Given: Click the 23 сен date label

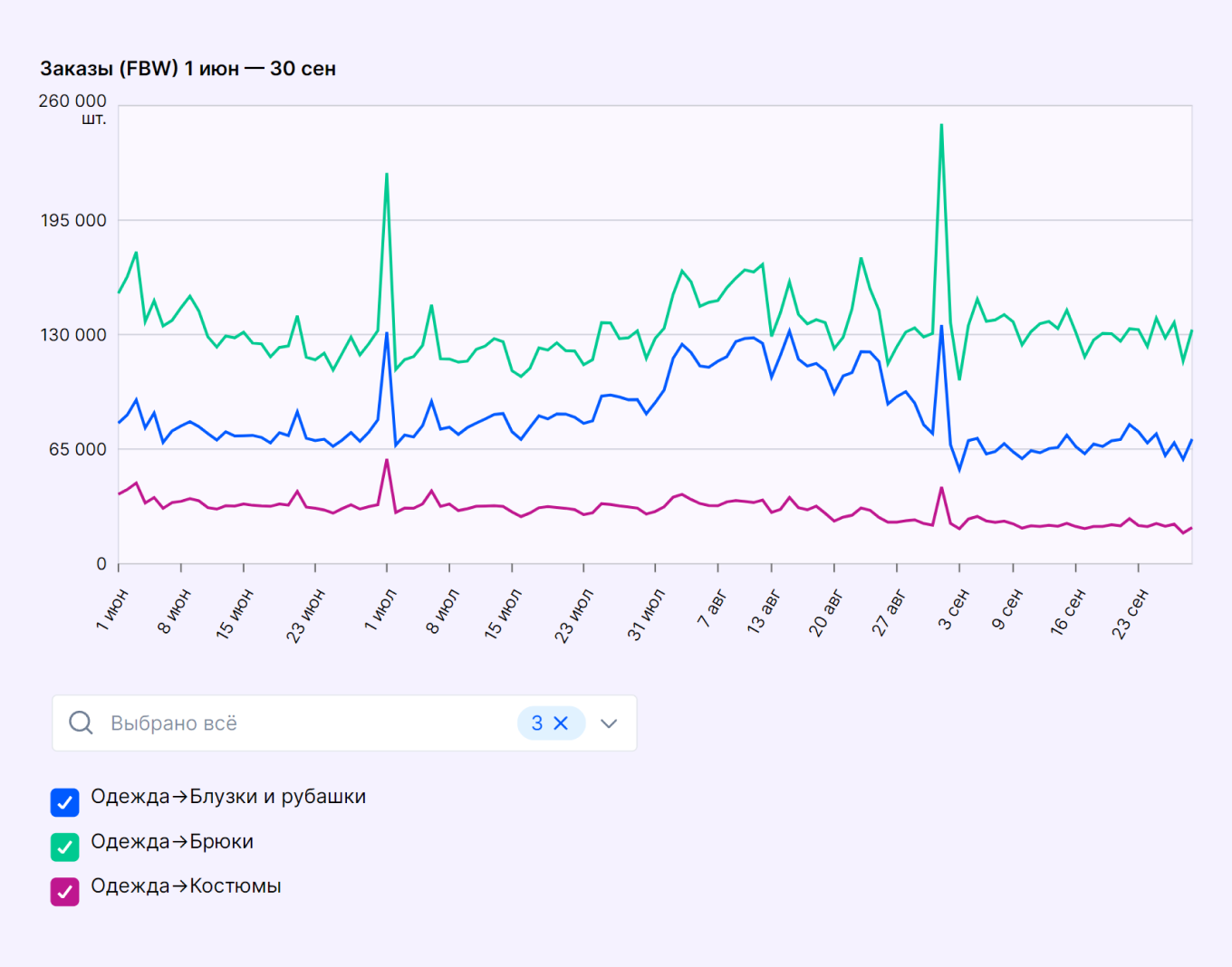Looking at the screenshot, I should 1130,613.
